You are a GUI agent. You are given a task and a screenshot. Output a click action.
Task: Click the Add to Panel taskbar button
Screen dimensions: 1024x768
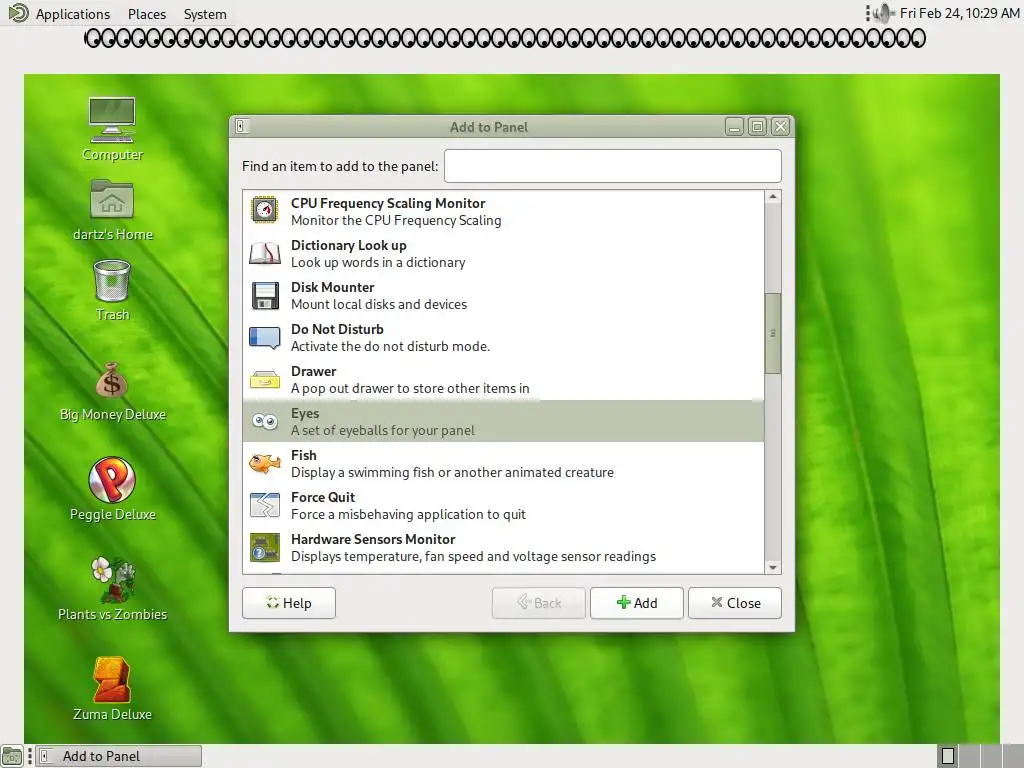(x=118, y=756)
